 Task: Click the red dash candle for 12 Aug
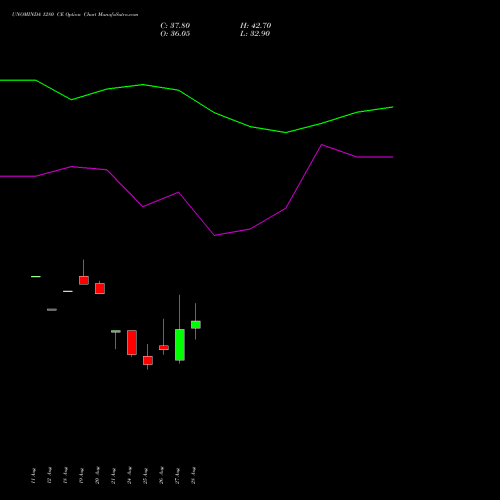click(52, 310)
